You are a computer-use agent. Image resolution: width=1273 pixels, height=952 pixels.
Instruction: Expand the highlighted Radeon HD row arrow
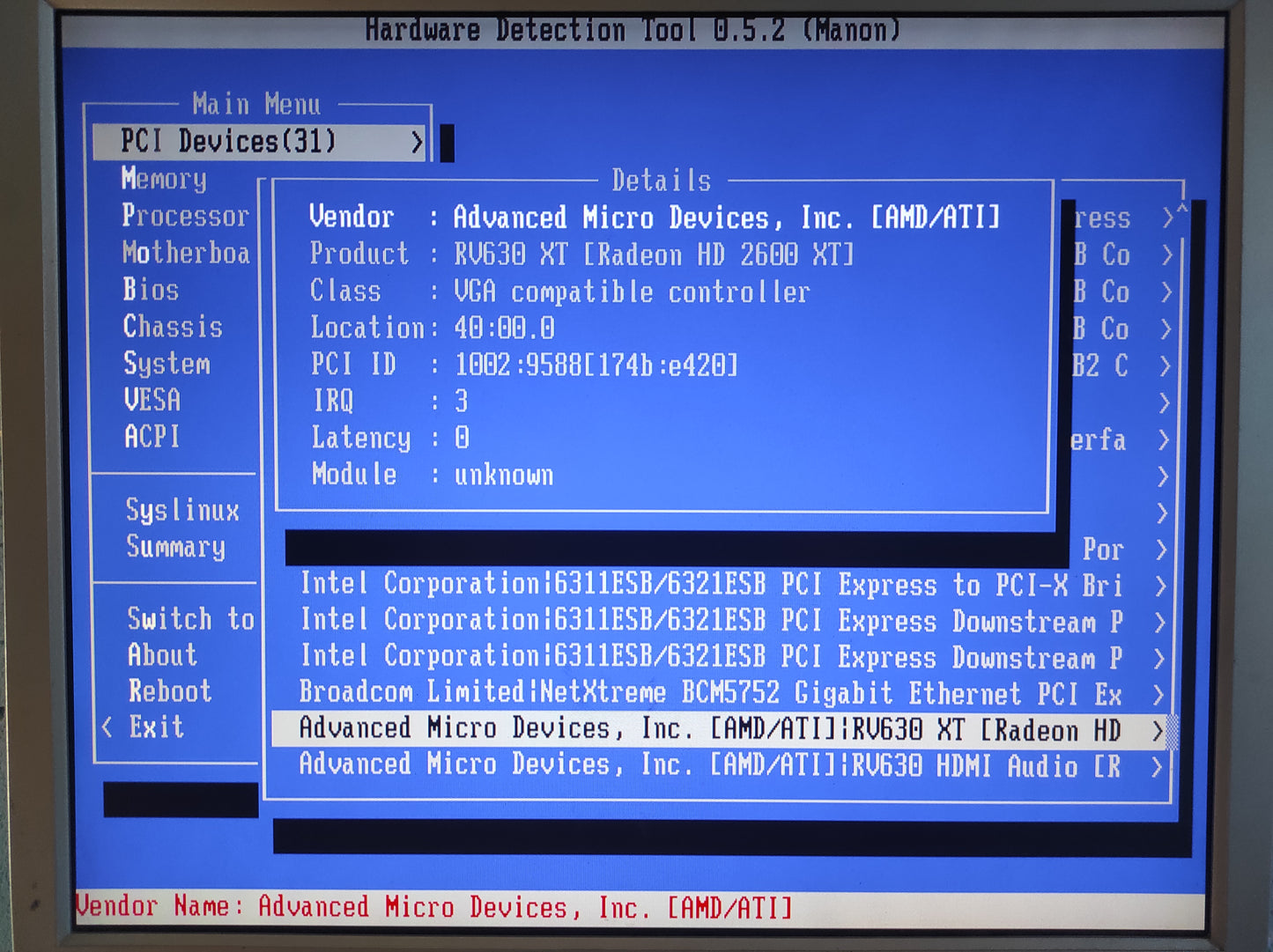pyautogui.click(x=1158, y=731)
